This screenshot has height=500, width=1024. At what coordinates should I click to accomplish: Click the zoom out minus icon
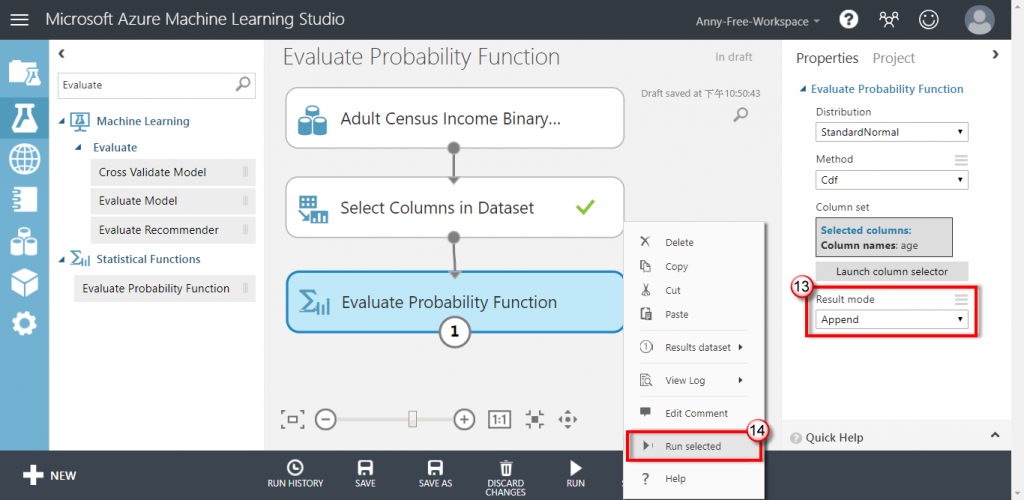point(325,419)
